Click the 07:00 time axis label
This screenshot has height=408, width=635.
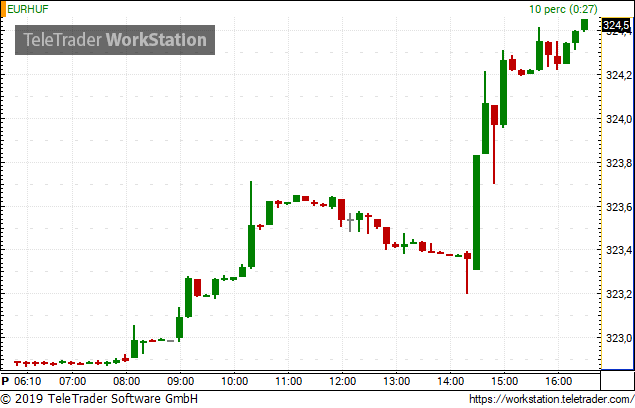72,381
